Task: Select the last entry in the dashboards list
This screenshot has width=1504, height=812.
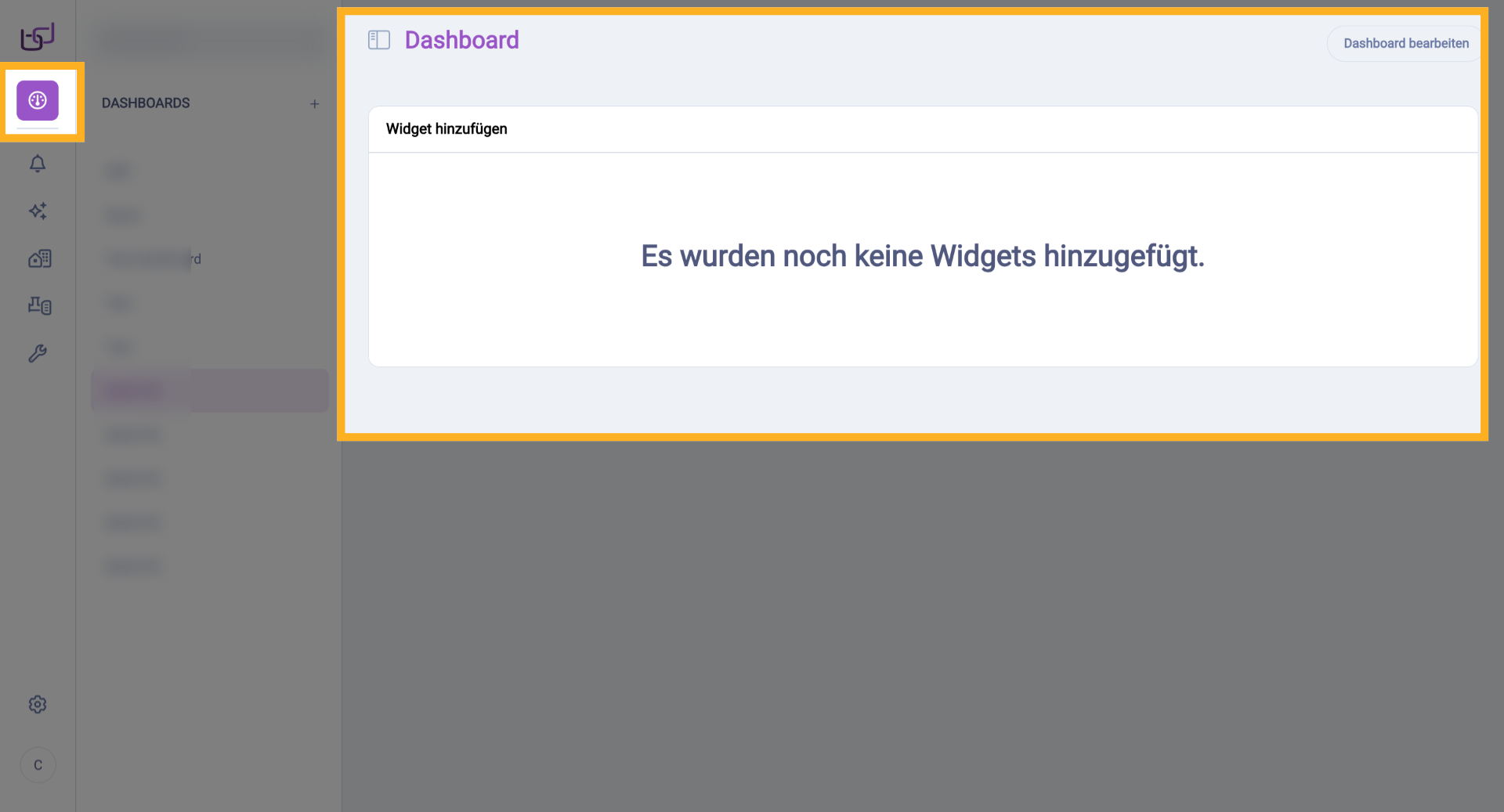Action: coord(133,565)
